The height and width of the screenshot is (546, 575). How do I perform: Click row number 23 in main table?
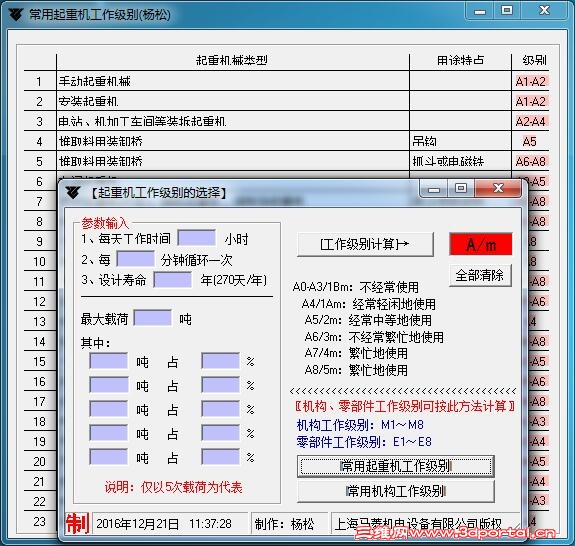coord(40,522)
